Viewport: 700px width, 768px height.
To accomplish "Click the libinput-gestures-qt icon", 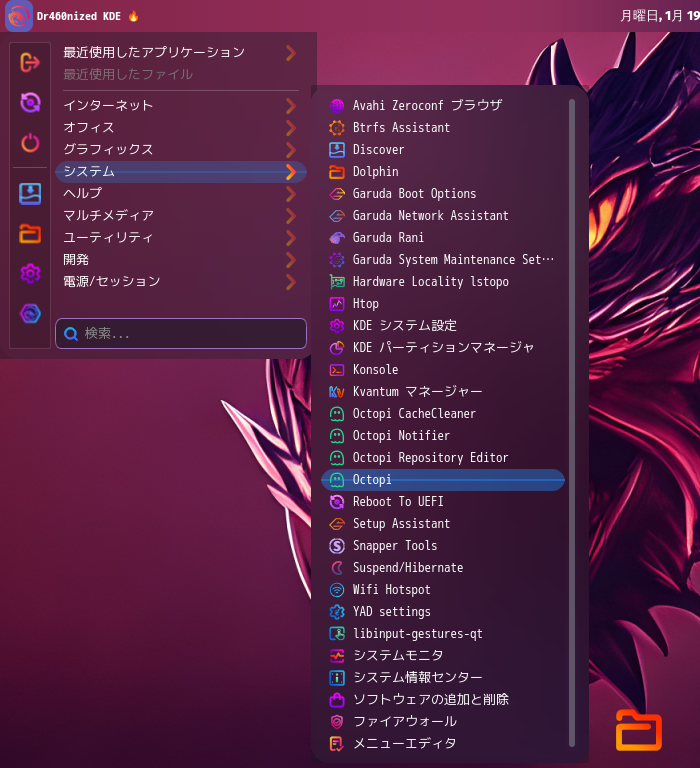I will point(337,633).
